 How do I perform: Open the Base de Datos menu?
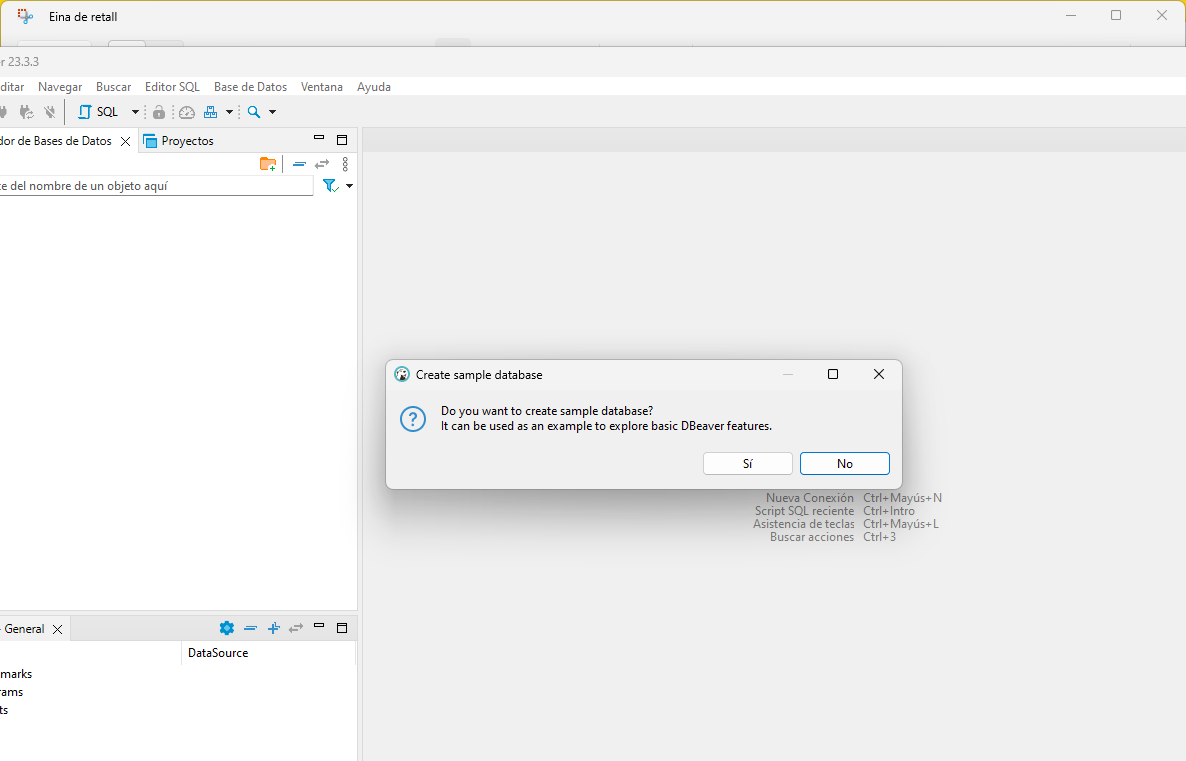(x=250, y=87)
